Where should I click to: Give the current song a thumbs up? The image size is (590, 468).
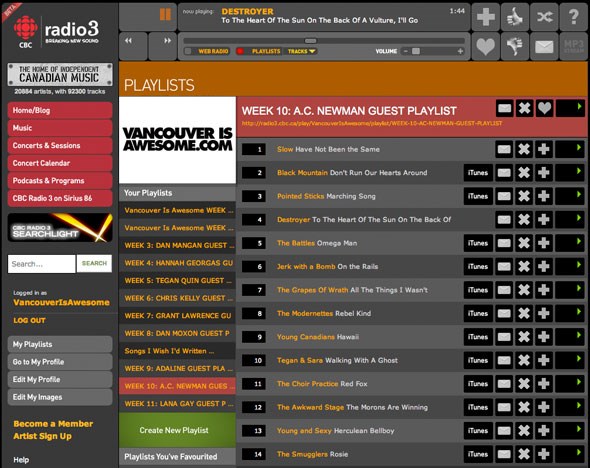[x=515, y=17]
